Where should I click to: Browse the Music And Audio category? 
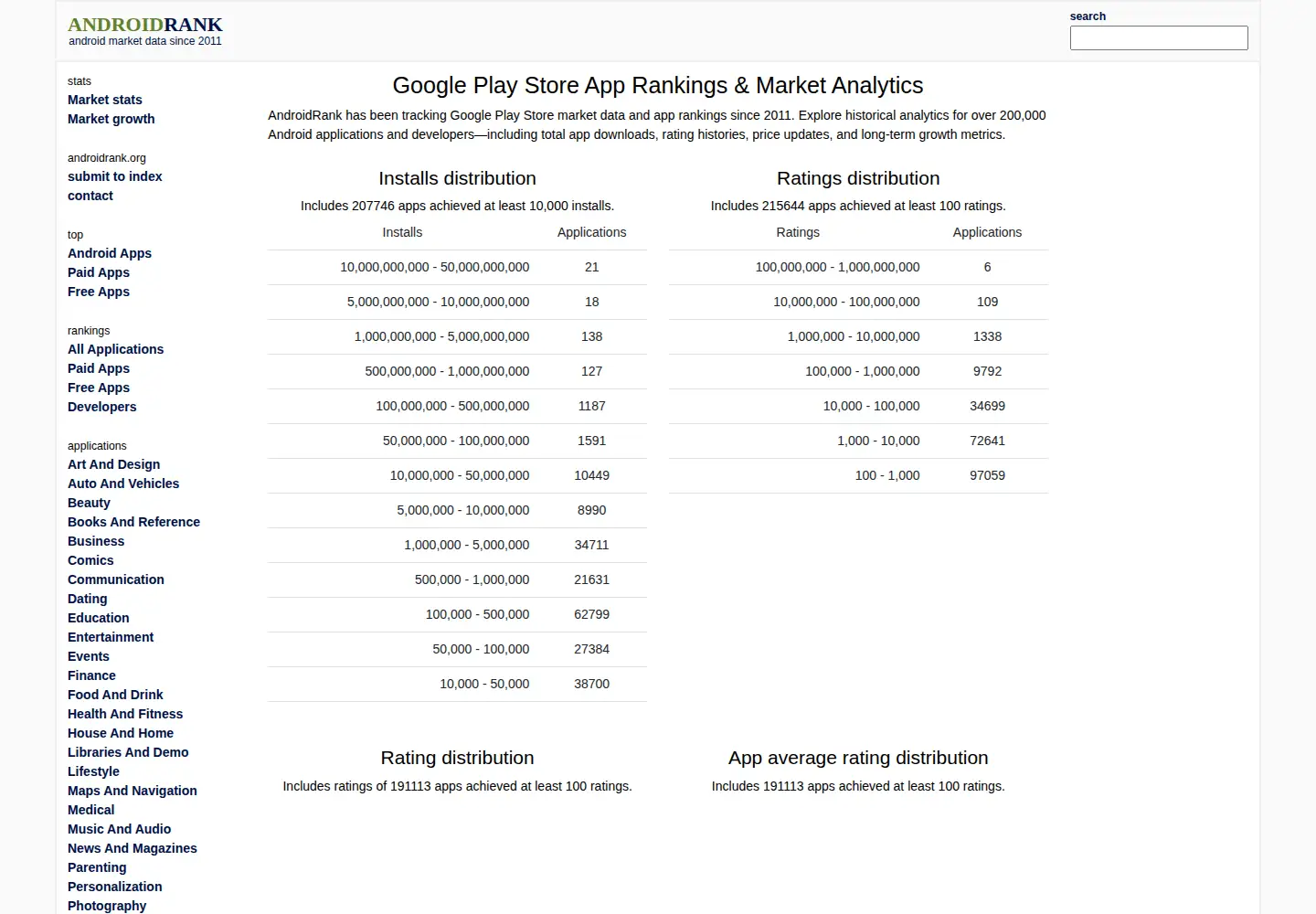120,829
